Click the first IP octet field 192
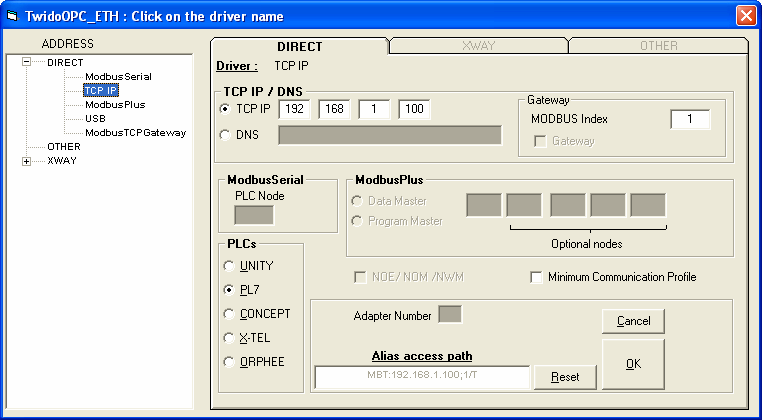Viewport: 762px width, 420px height. tap(294, 109)
